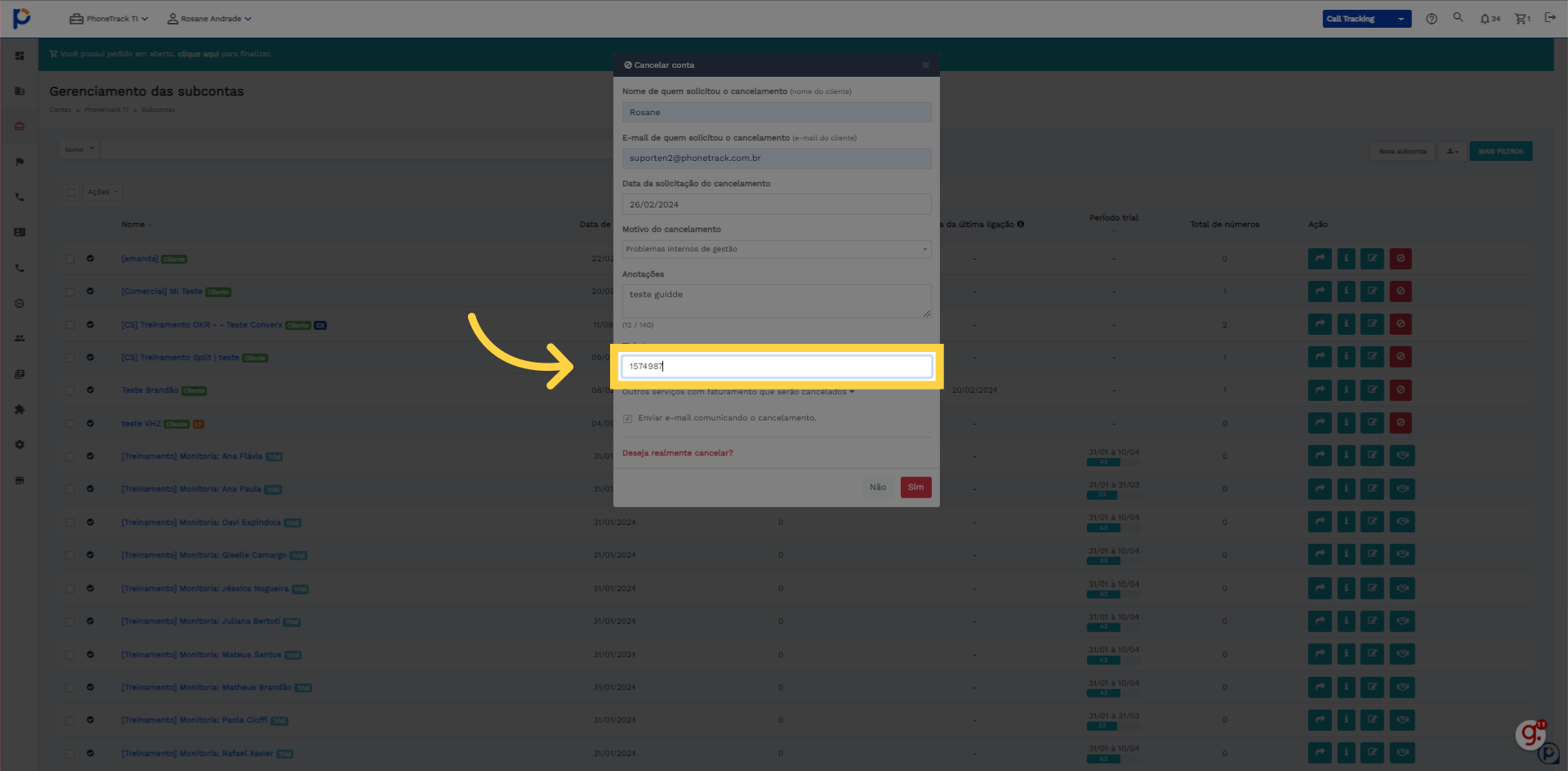Check the [CS] Treinamento Split row checkbox
The image size is (1568, 771).
(x=70, y=358)
